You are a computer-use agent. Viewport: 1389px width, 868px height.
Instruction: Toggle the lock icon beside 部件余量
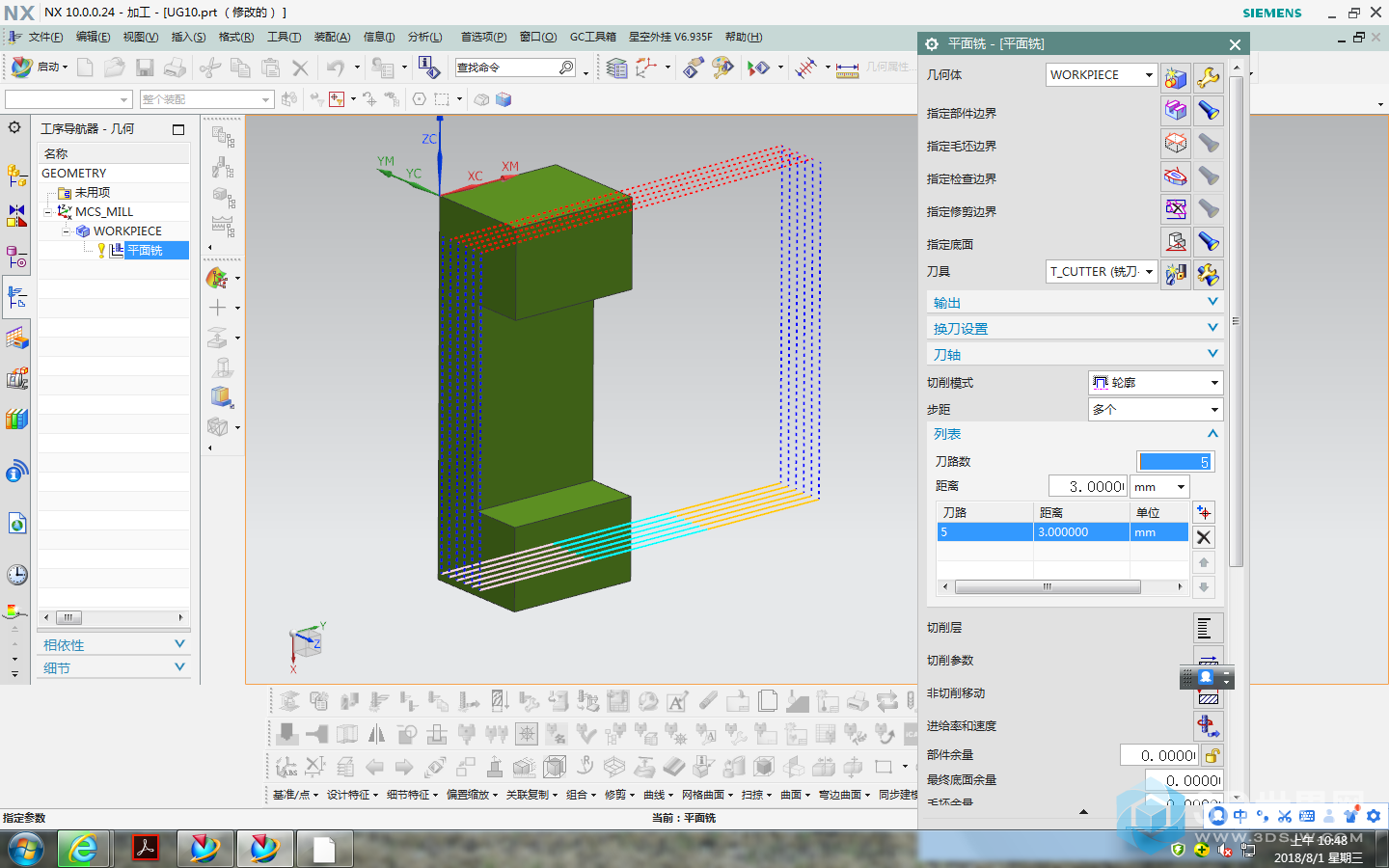[x=1212, y=755]
